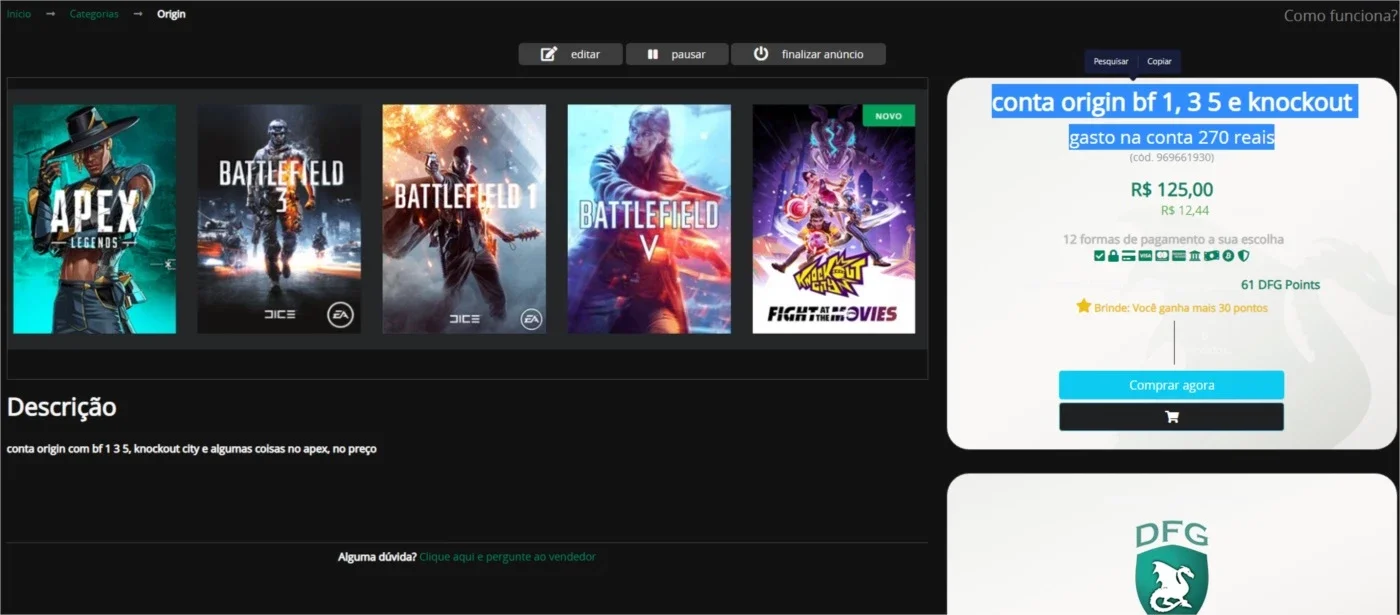1400x615 pixels.
Task: Choose Pesquisar in the selection popup
Action: point(1111,62)
